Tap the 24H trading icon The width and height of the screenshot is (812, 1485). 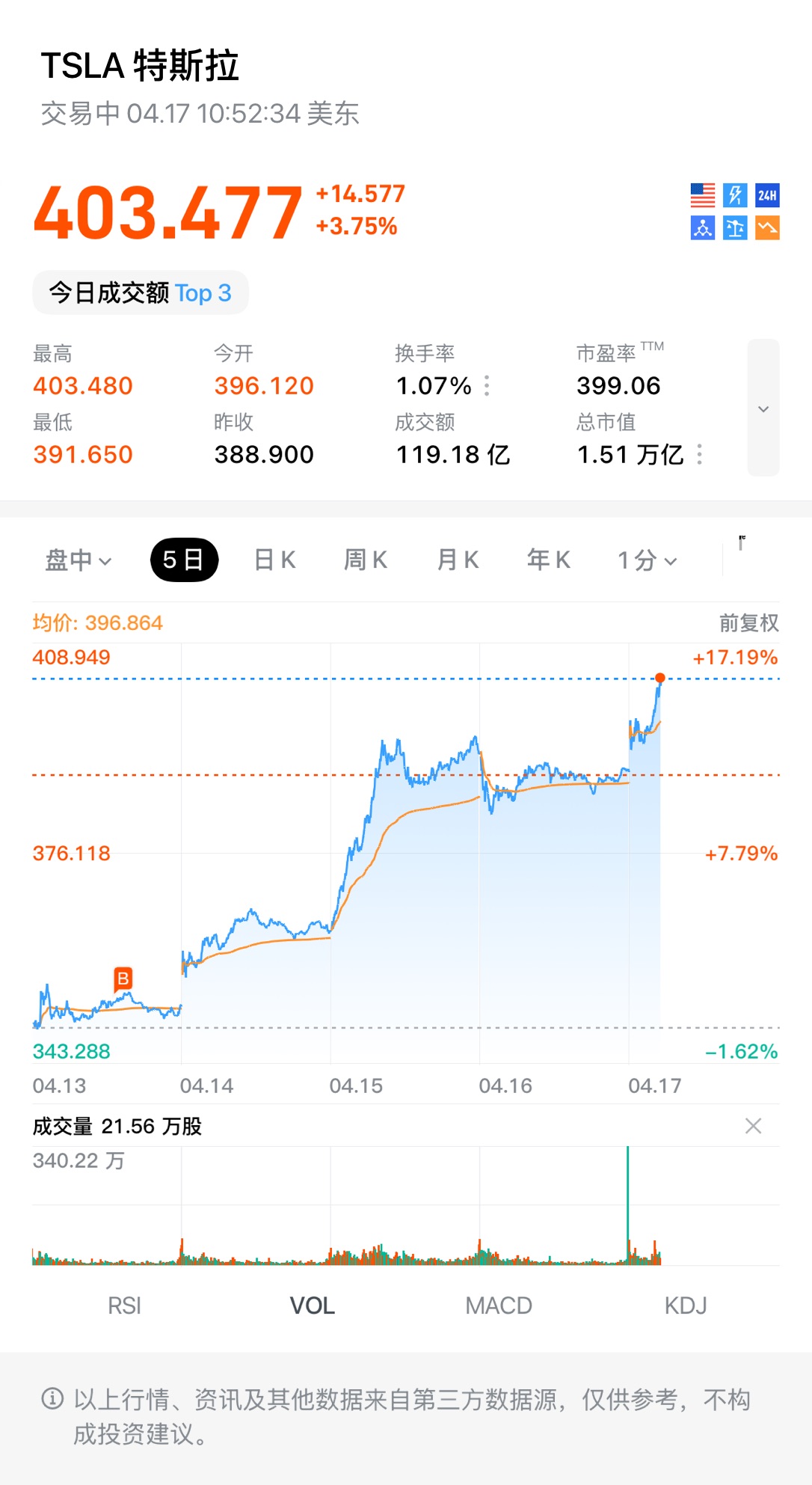pos(767,195)
